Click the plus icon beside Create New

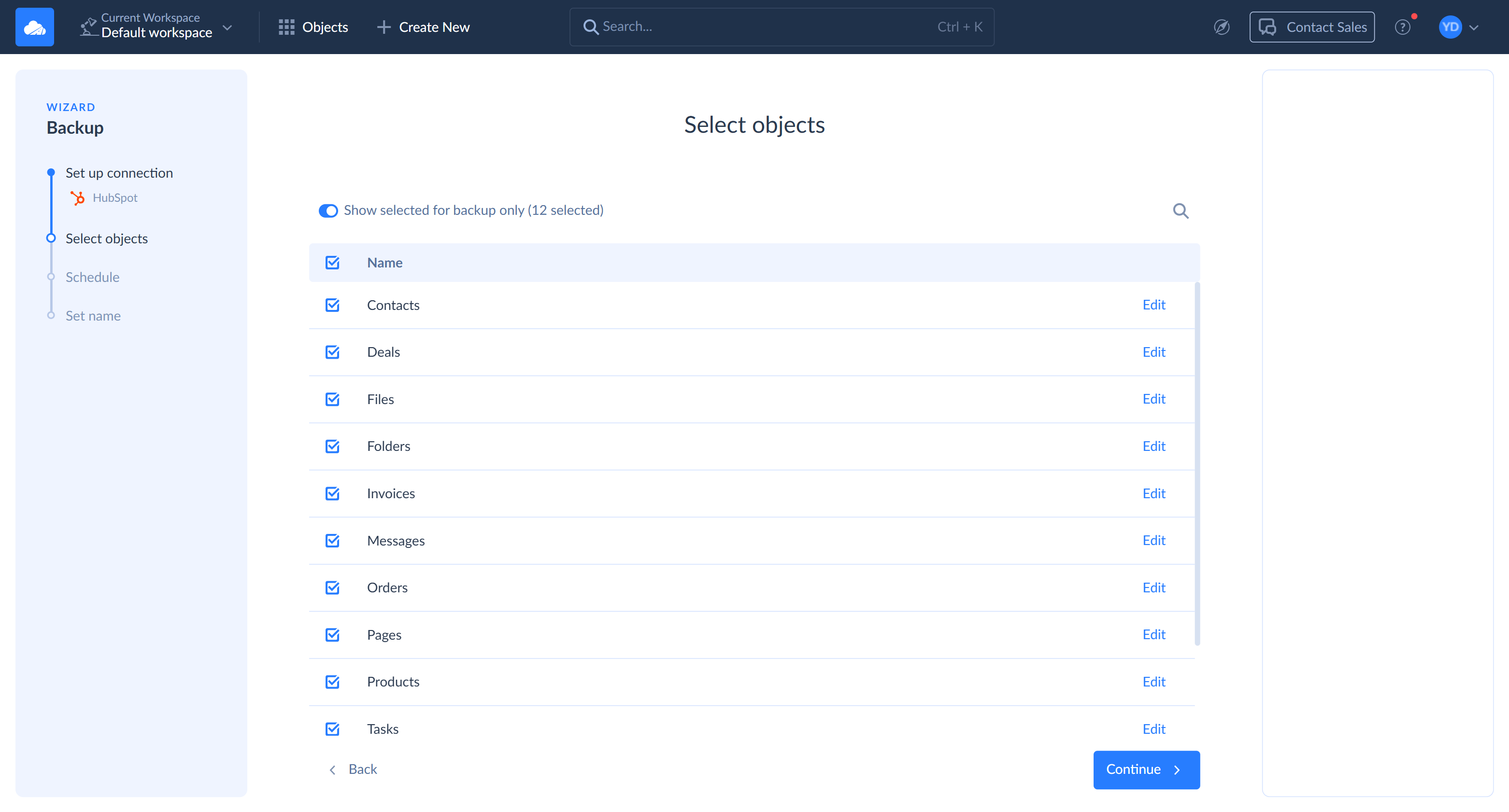click(x=383, y=27)
